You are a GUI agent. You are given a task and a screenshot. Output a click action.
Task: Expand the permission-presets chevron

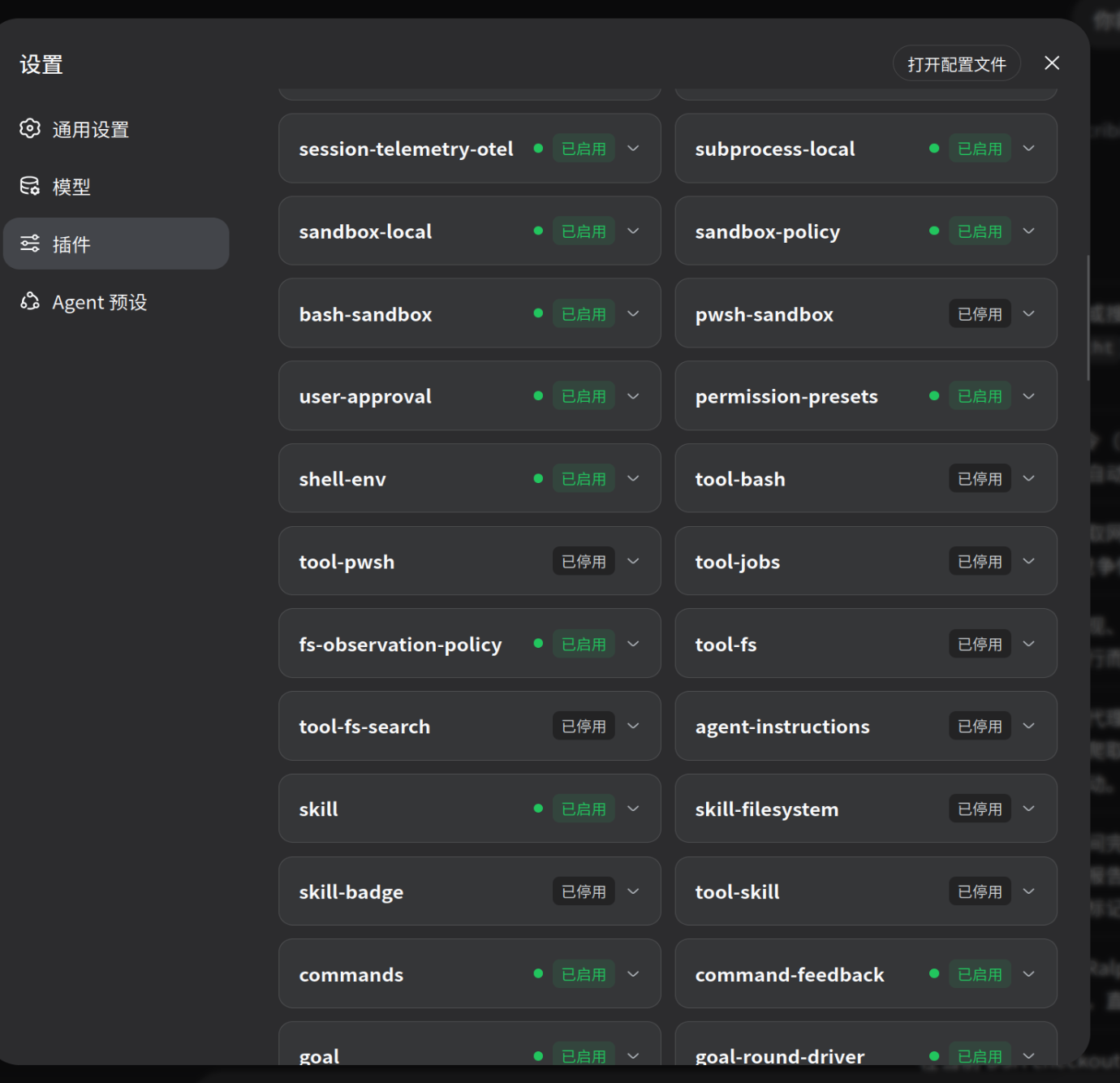pos(1029,396)
